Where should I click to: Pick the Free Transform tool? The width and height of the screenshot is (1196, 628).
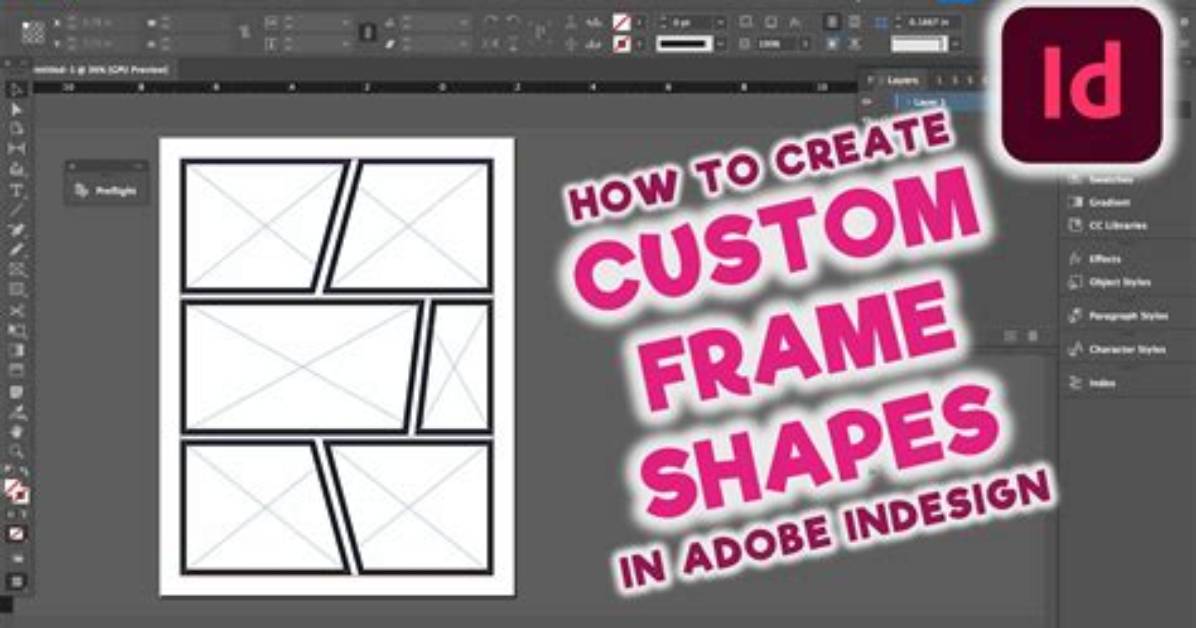(x=16, y=330)
